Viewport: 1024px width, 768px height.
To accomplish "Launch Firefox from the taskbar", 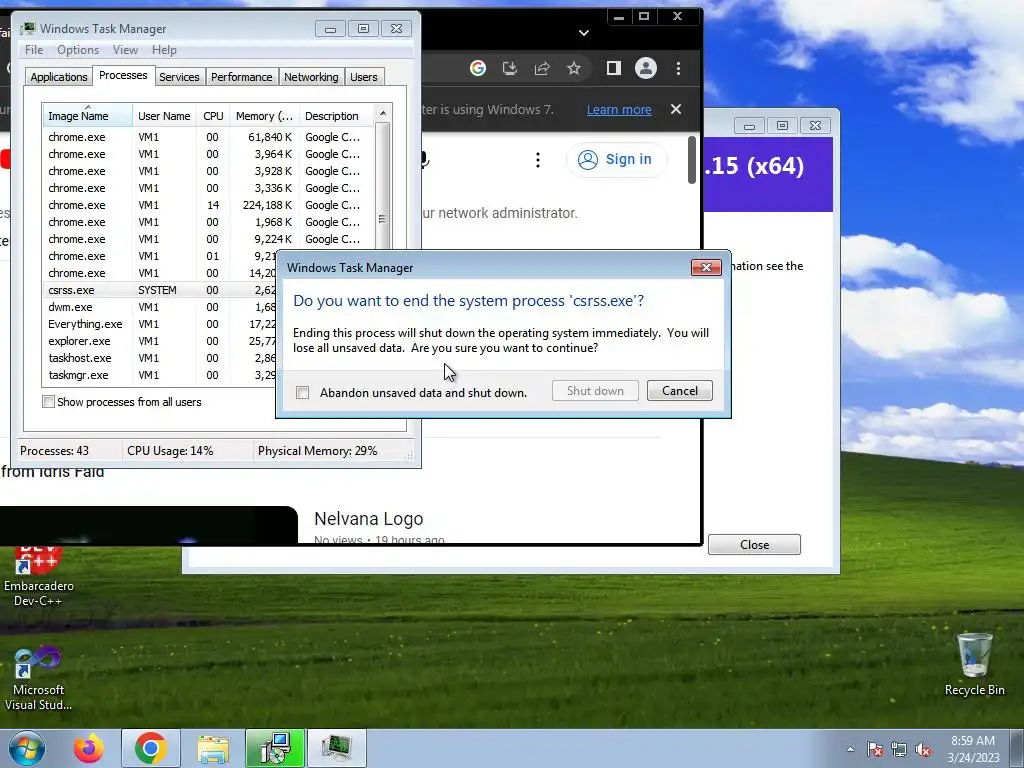I will tap(88, 748).
